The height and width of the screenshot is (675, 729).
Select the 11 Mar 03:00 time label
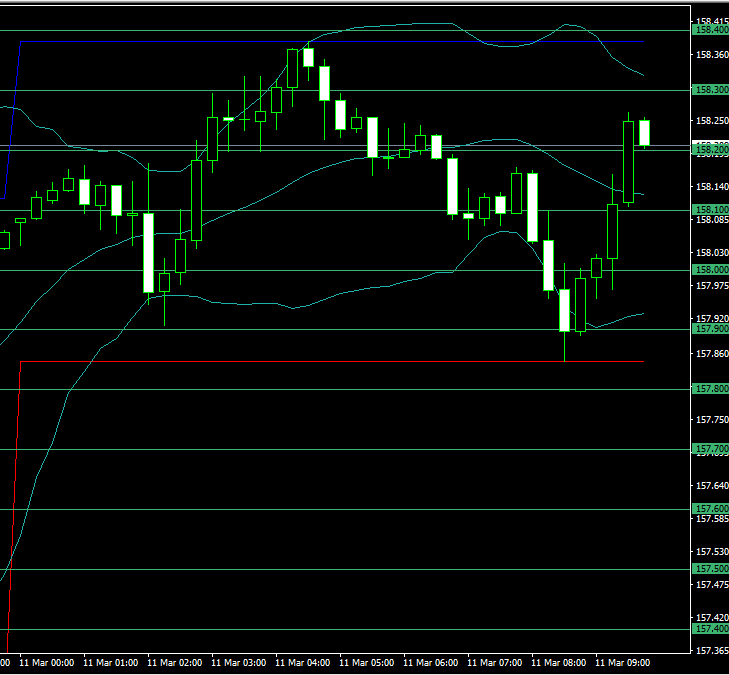[239, 662]
